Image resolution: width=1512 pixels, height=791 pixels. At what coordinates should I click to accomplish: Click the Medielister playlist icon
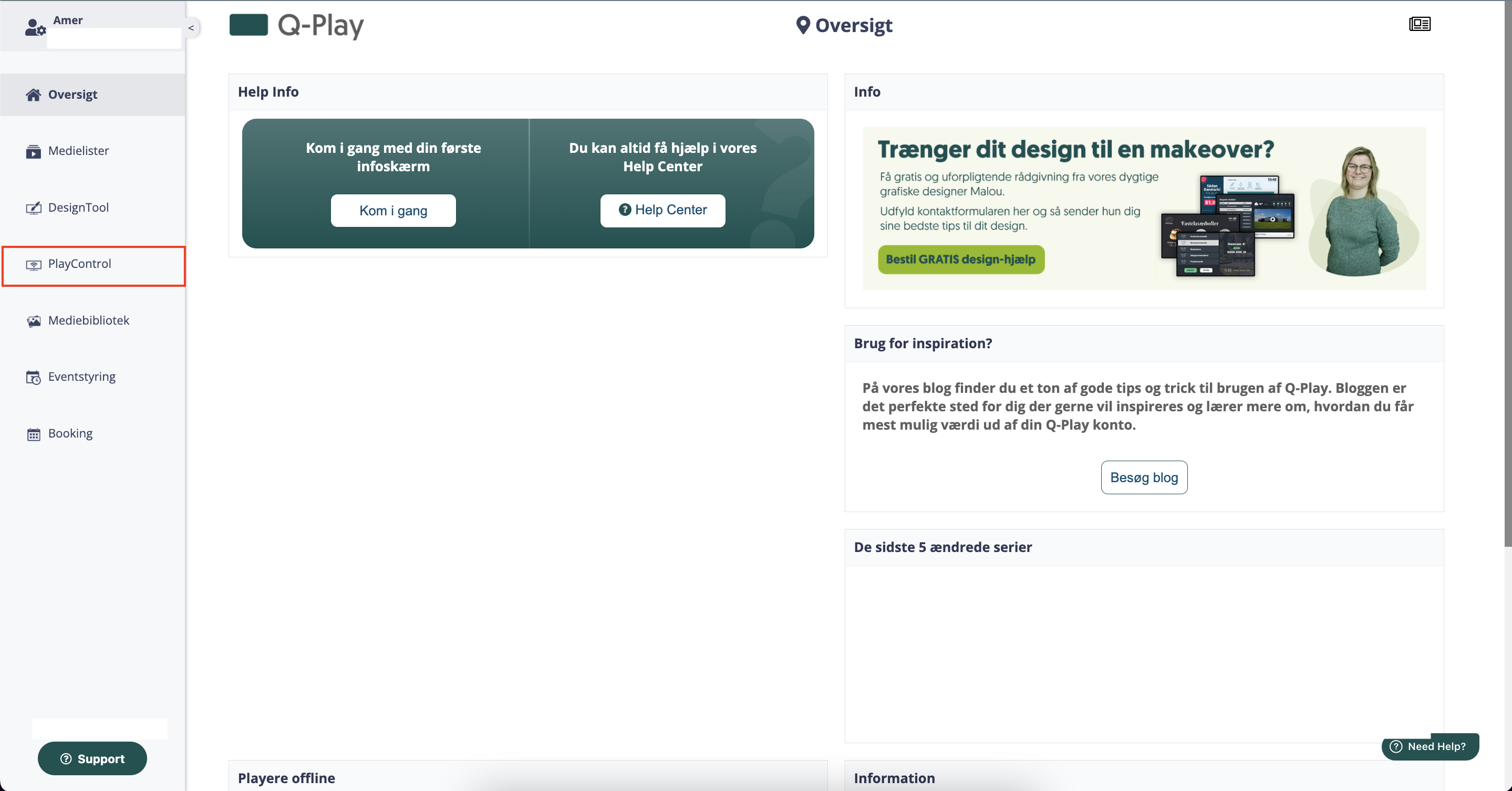[34, 151]
